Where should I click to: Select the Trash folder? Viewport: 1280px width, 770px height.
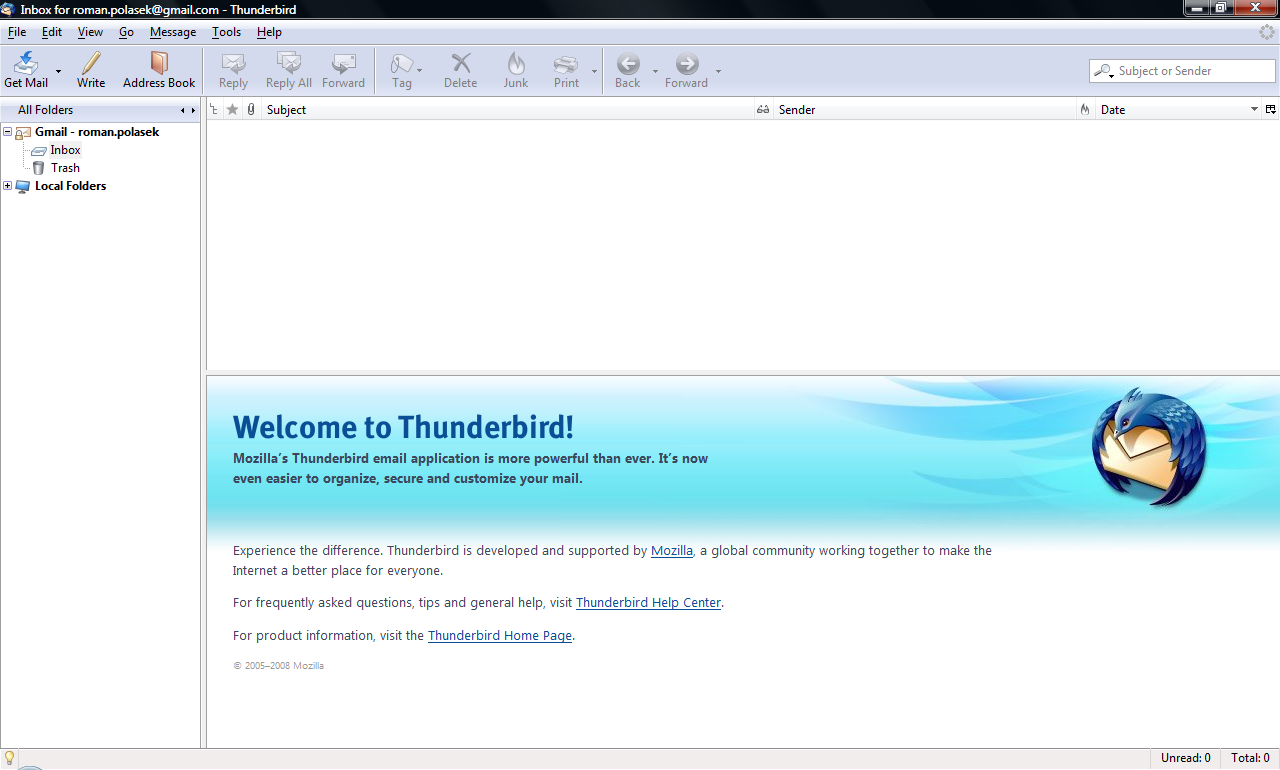[66, 168]
